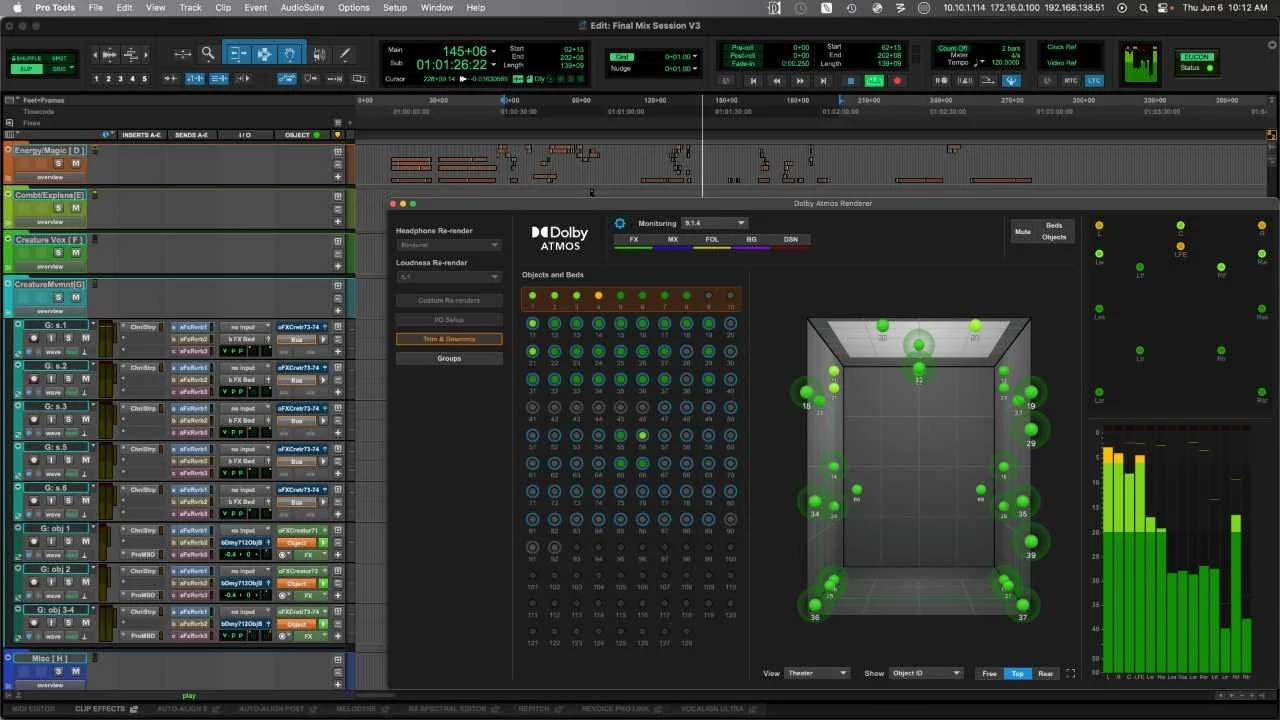
Task: Solo the Energy/Magic [D] track
Action: click(x=58, y=163)
